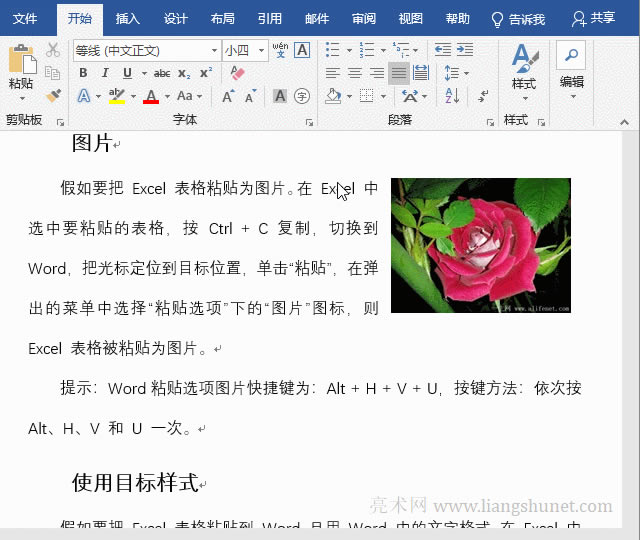Toggle bold formatting
The width and height of the screenshot is (640, 540).
click(x=83, y=73)
